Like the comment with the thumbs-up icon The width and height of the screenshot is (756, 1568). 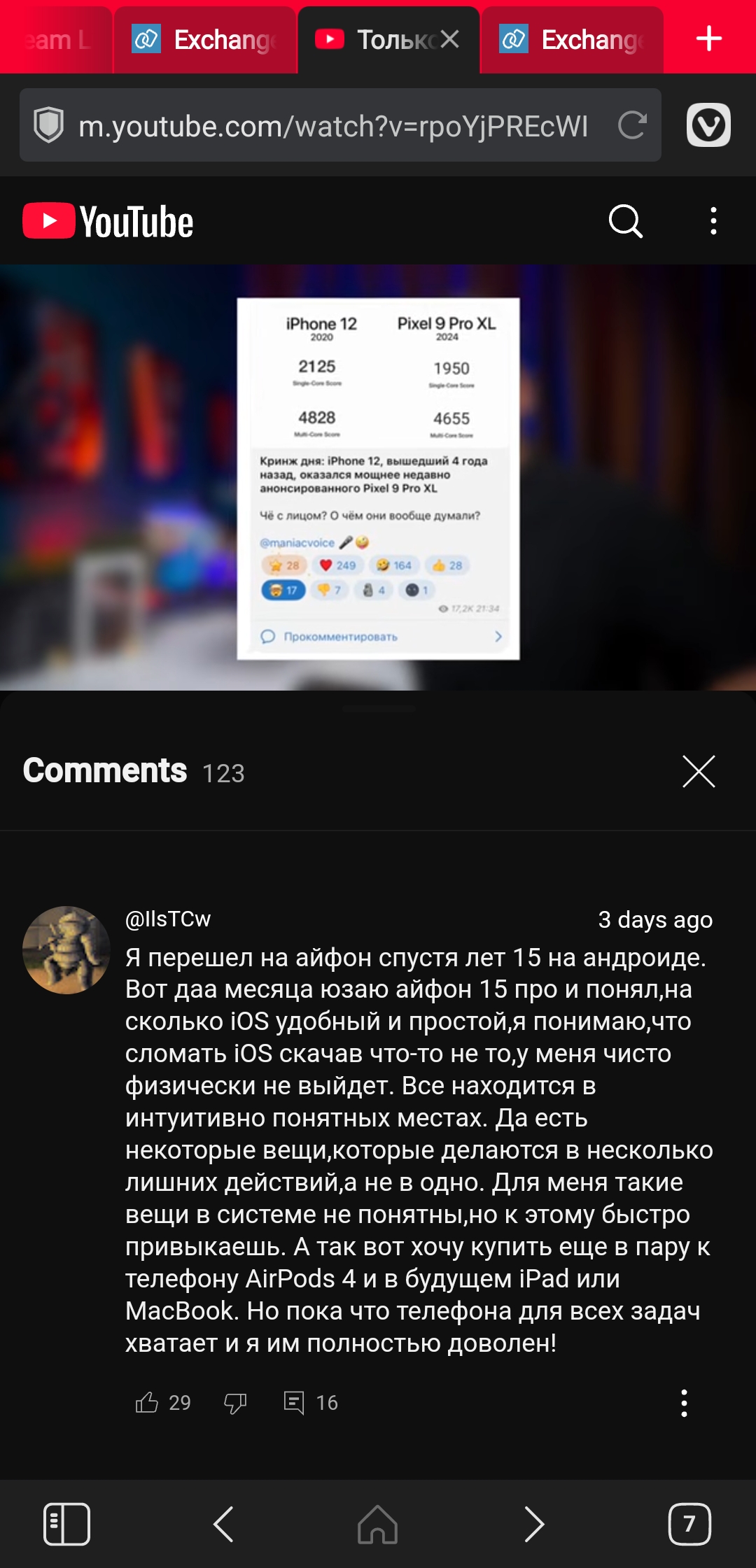pos(147,1402)
